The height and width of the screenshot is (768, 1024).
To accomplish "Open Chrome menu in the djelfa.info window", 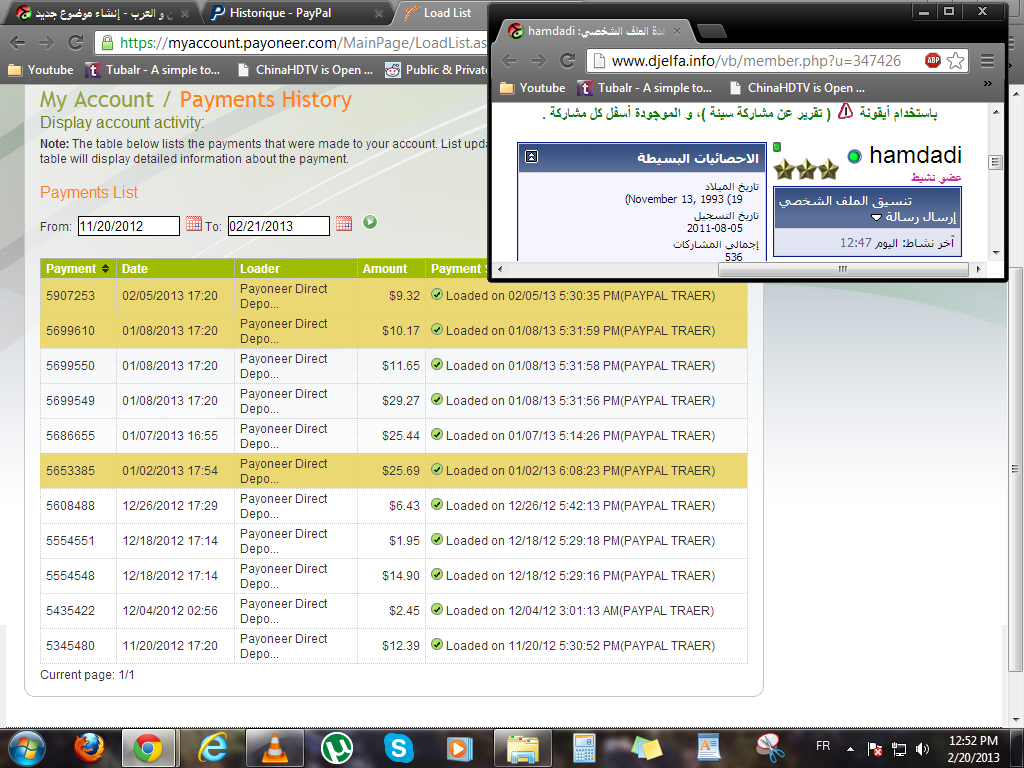I will 987,61.
